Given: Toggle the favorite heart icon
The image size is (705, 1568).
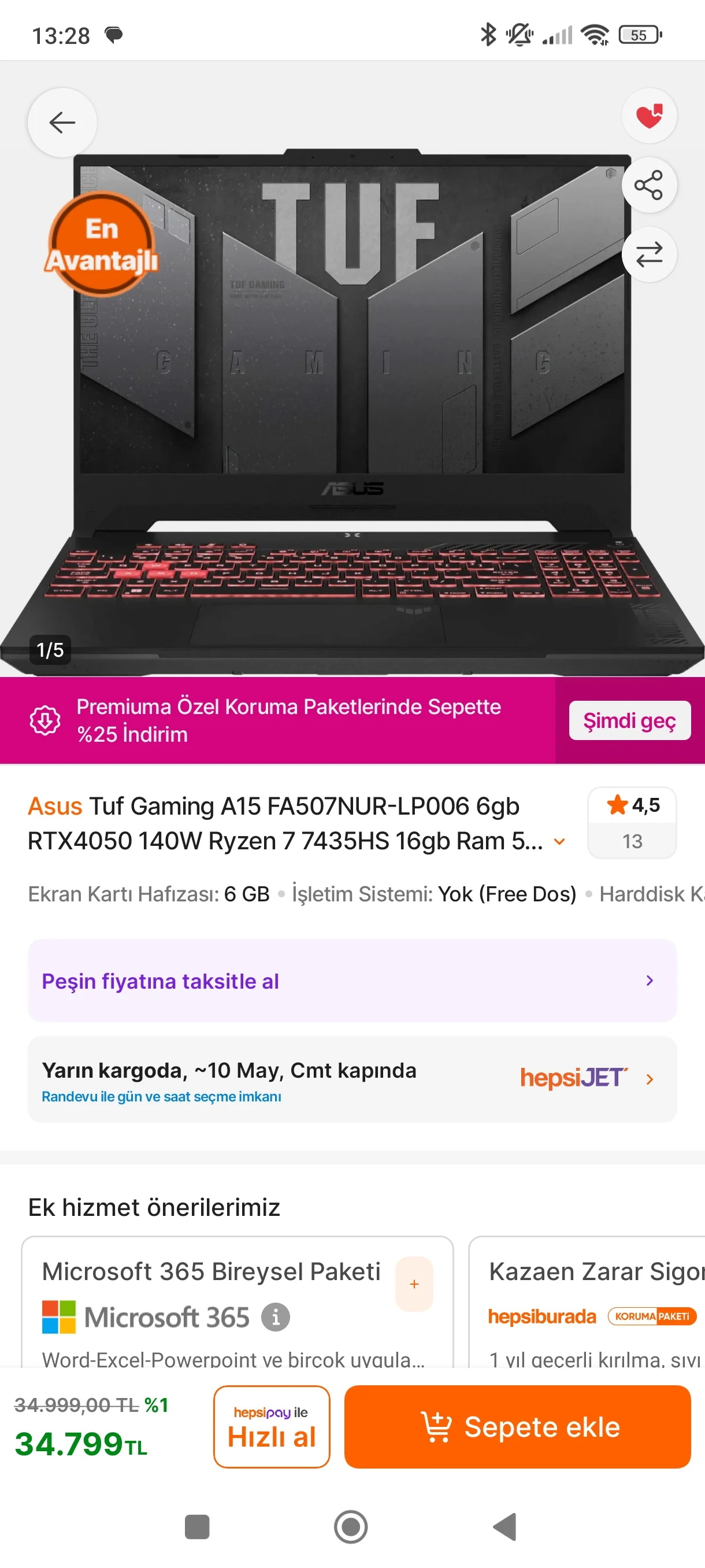Looking at the screenshot, I should point(649,116).
